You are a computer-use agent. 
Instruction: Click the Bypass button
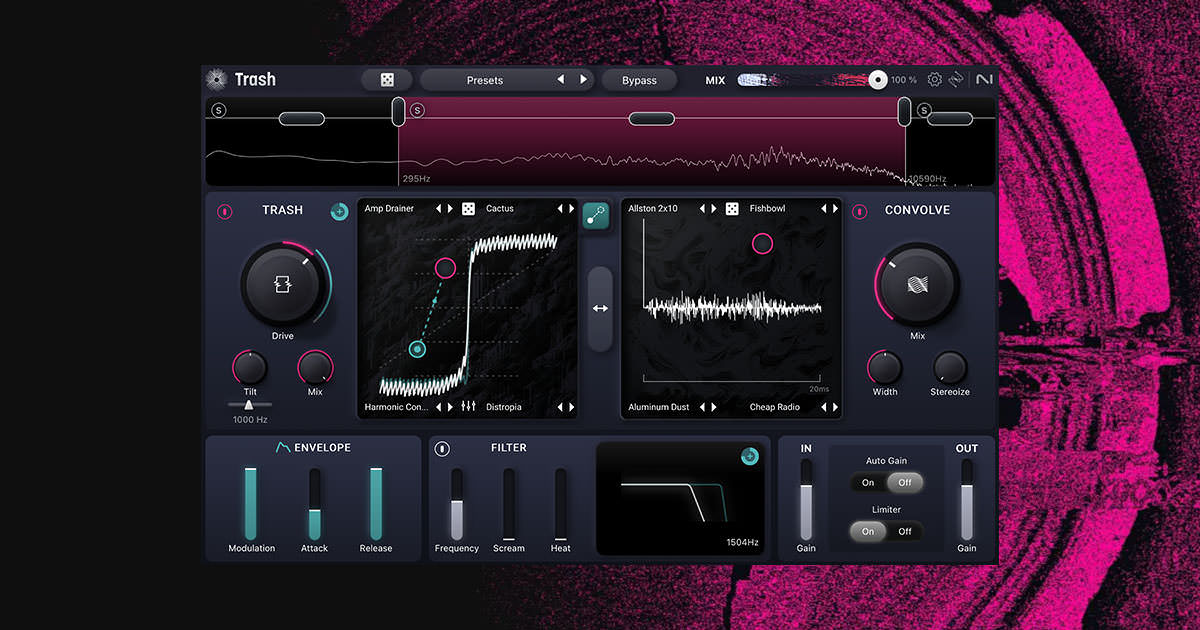point(639,80)
